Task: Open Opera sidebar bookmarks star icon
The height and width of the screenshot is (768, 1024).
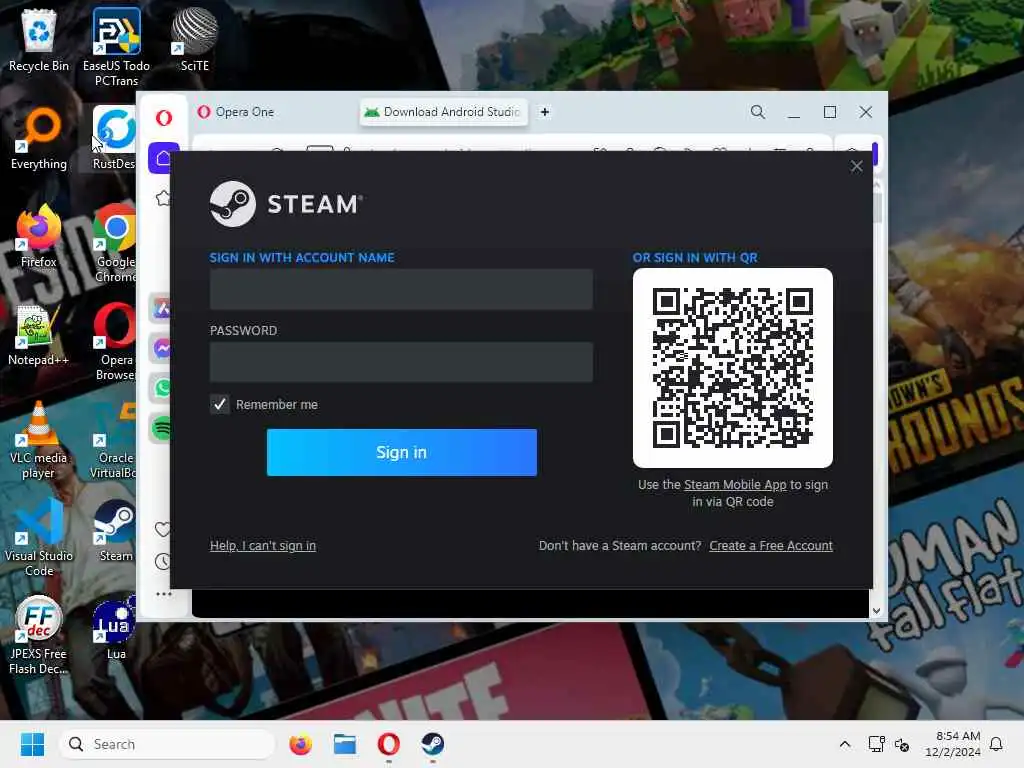Action: click(x=163, y=198)
